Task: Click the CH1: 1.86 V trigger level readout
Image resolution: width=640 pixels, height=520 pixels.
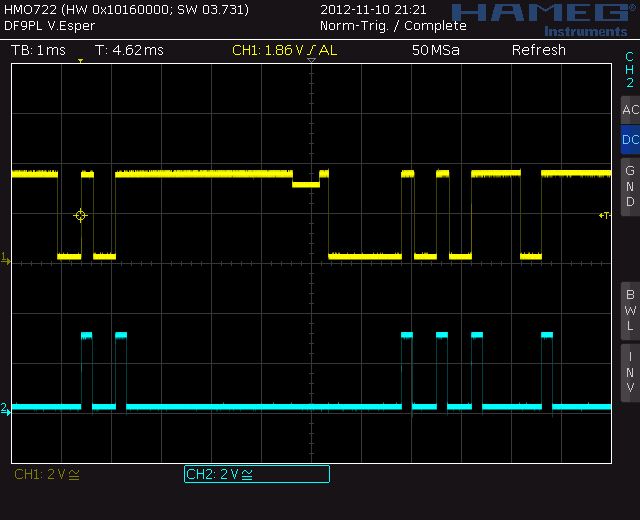Action: pos(284,50)
